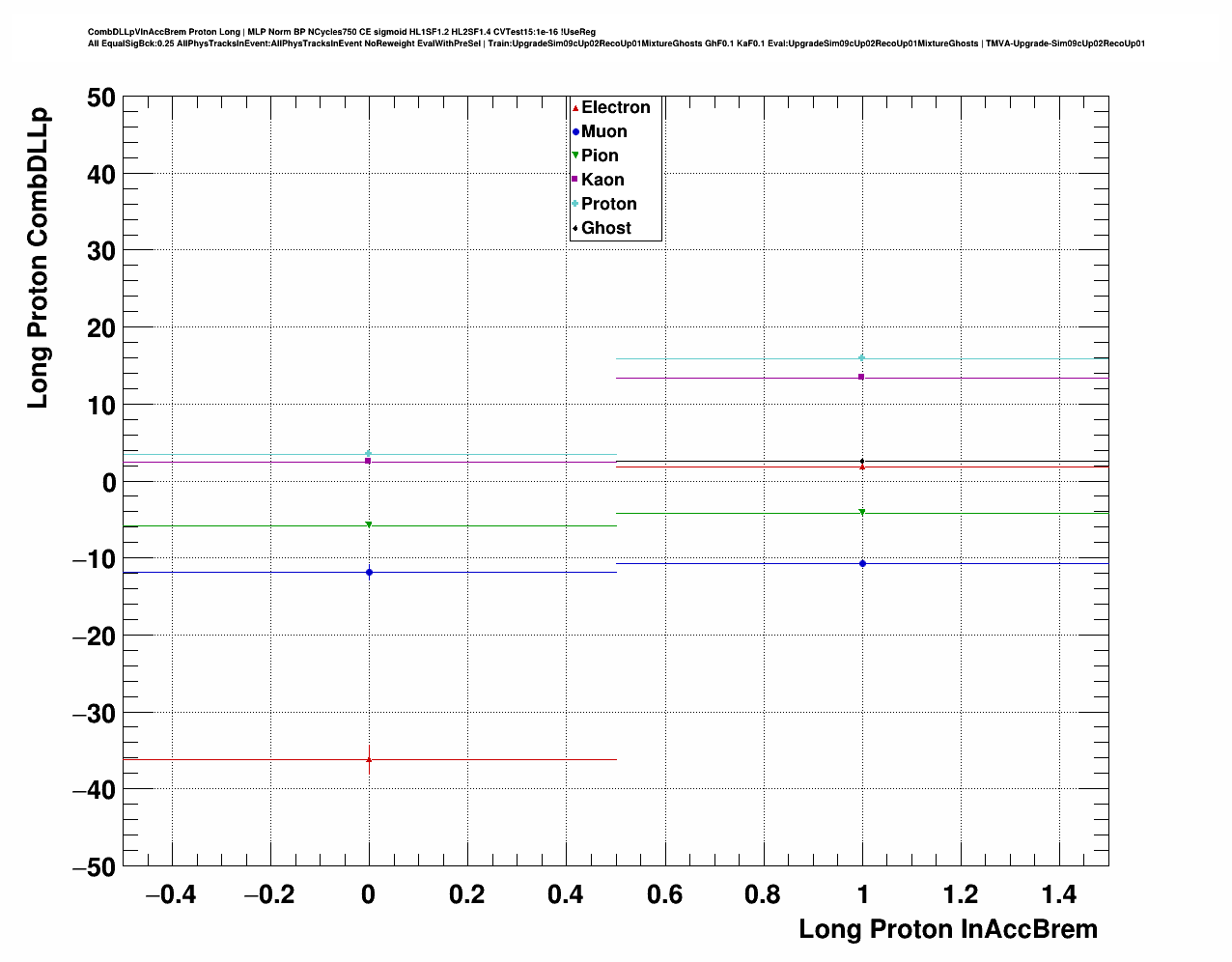Screen dimensions: 1232x962
Task: Click the Pion data point at x=0
Action: (369, 524)
